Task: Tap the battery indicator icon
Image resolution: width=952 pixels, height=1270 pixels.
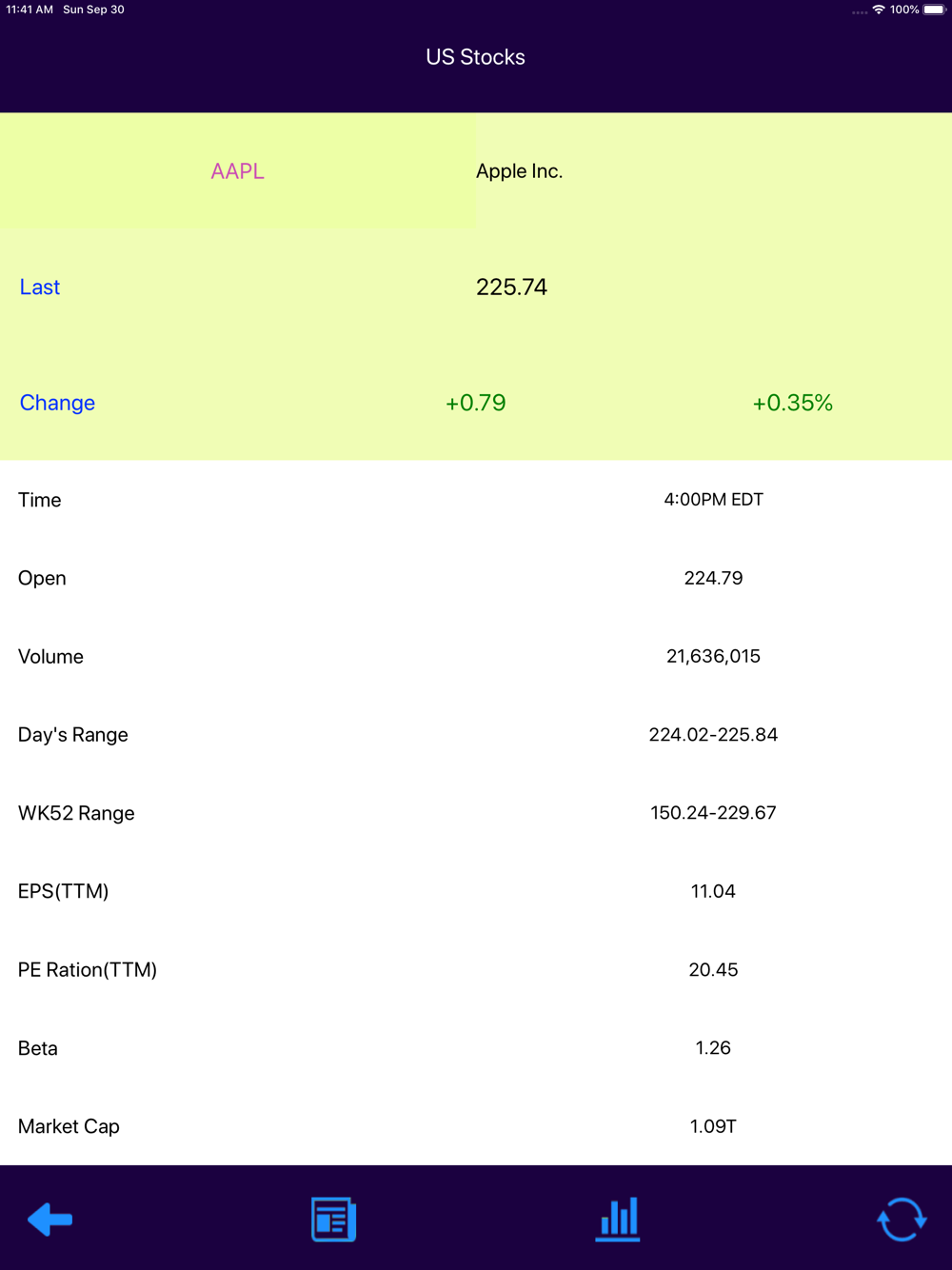Action: [935, 10]
